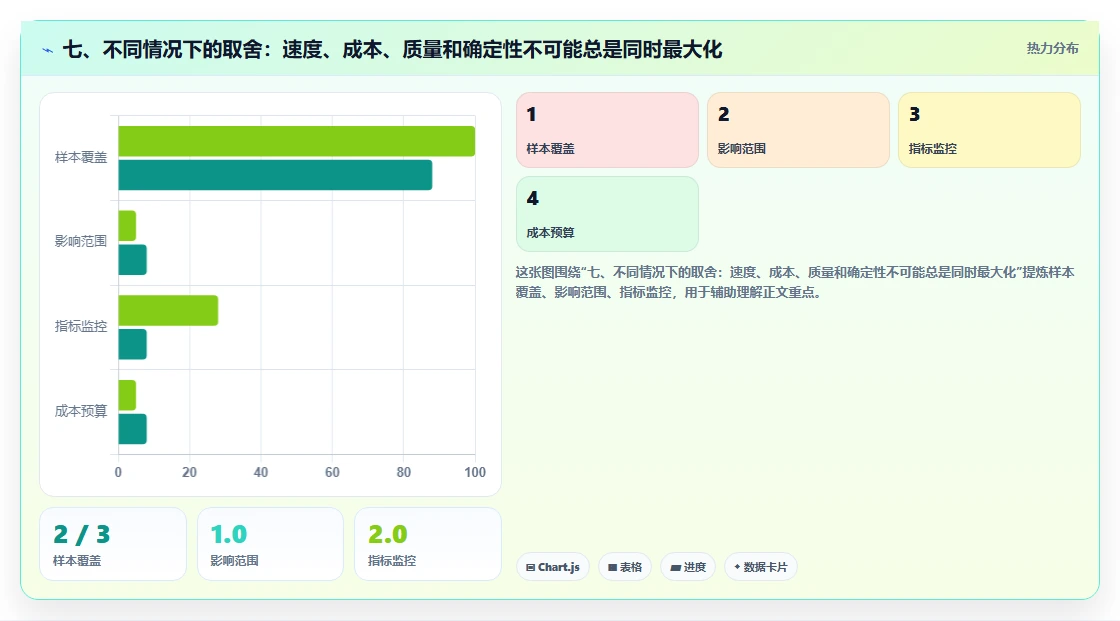Image resolution: width=1120 pixels, height=621 pixels.
Task: Click the 进度 tag chip
Action: click(688, 567)
